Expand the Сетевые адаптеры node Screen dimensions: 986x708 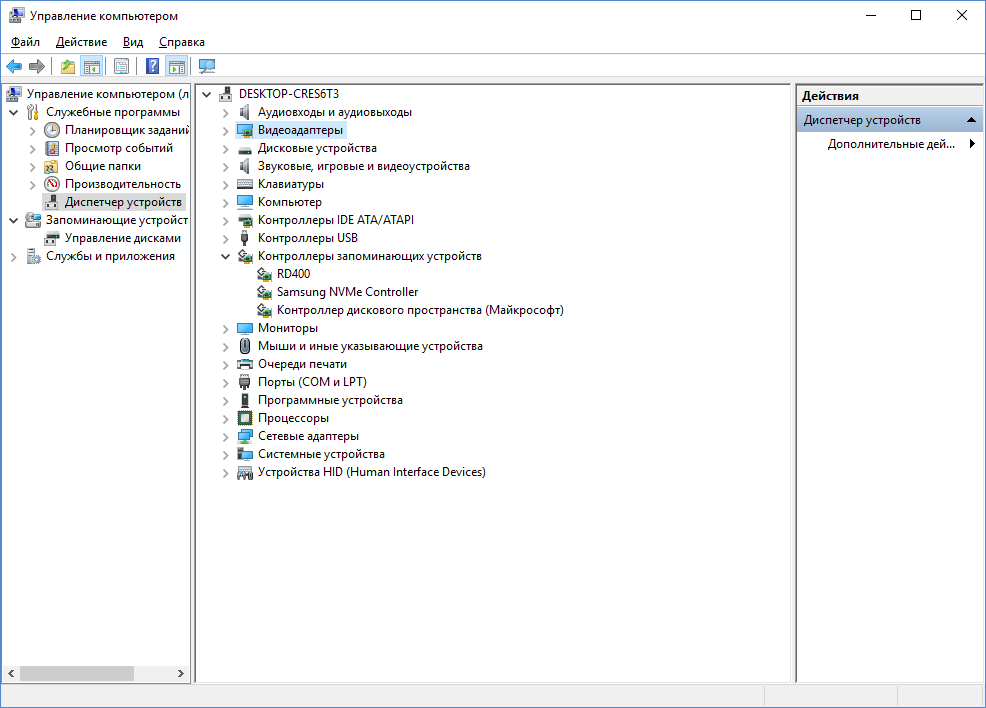point(225,436)
